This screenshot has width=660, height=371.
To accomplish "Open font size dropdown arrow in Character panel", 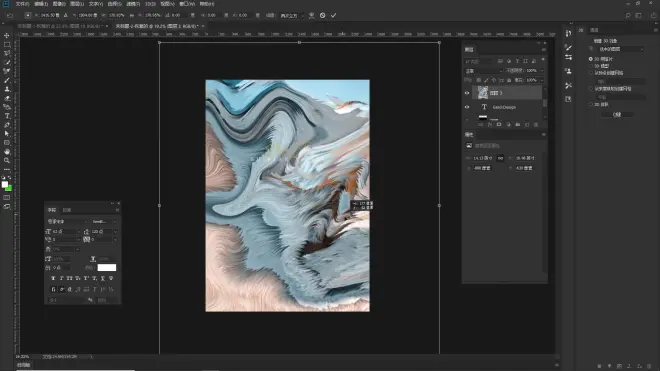I will pyautogui.click(x=78, y=232).
